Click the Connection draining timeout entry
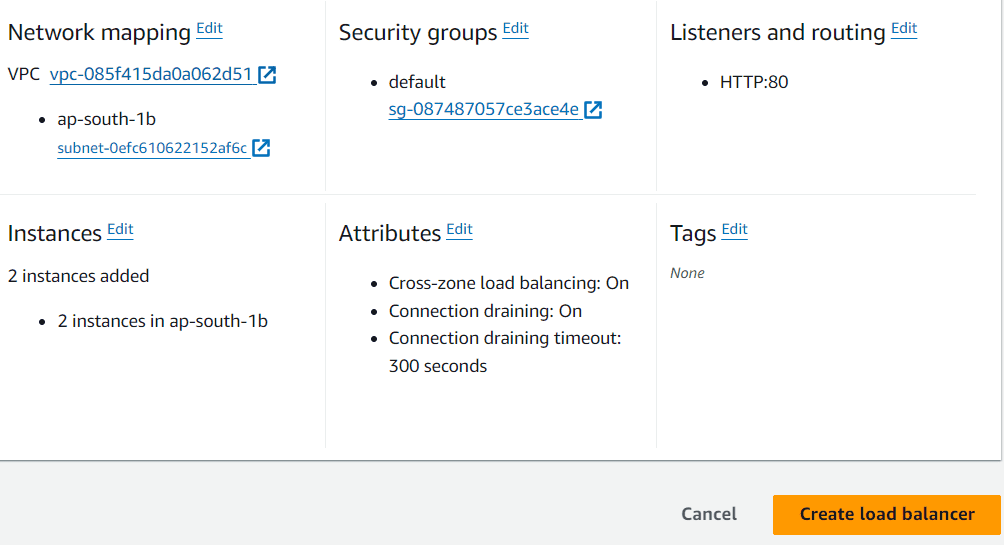Image resolution: width=1004 pixels, height=545 pixels. click(505, 339)
